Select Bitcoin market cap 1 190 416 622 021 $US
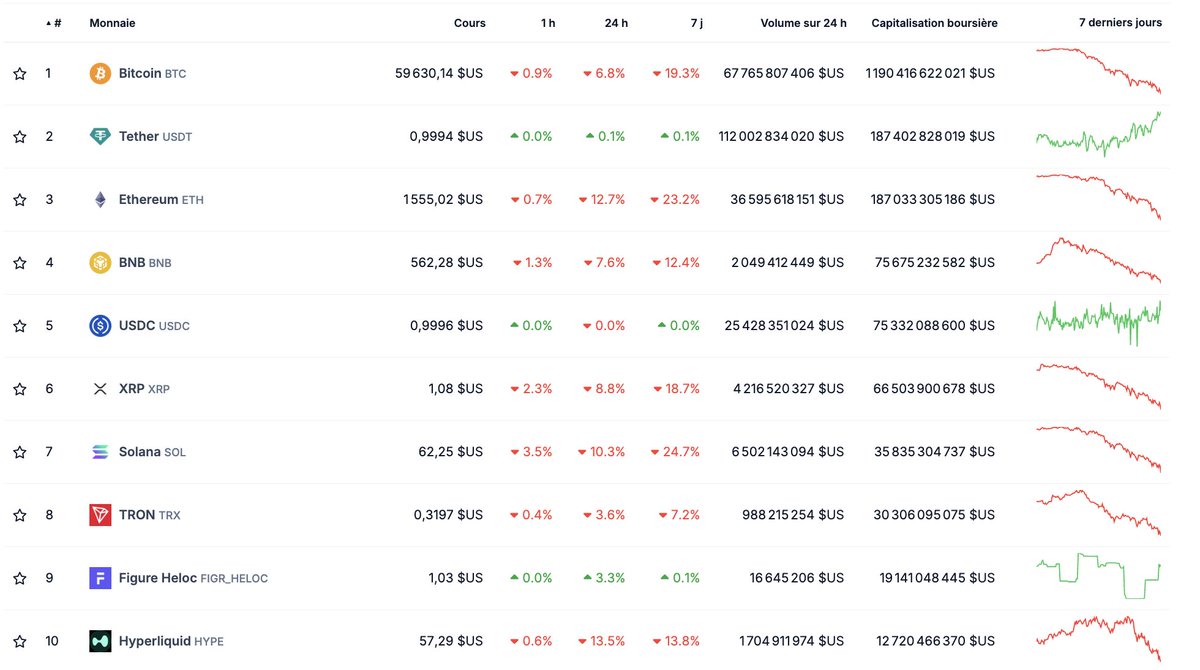The height and width of the screenshot is (670, 1200). [x=931, y=74]
